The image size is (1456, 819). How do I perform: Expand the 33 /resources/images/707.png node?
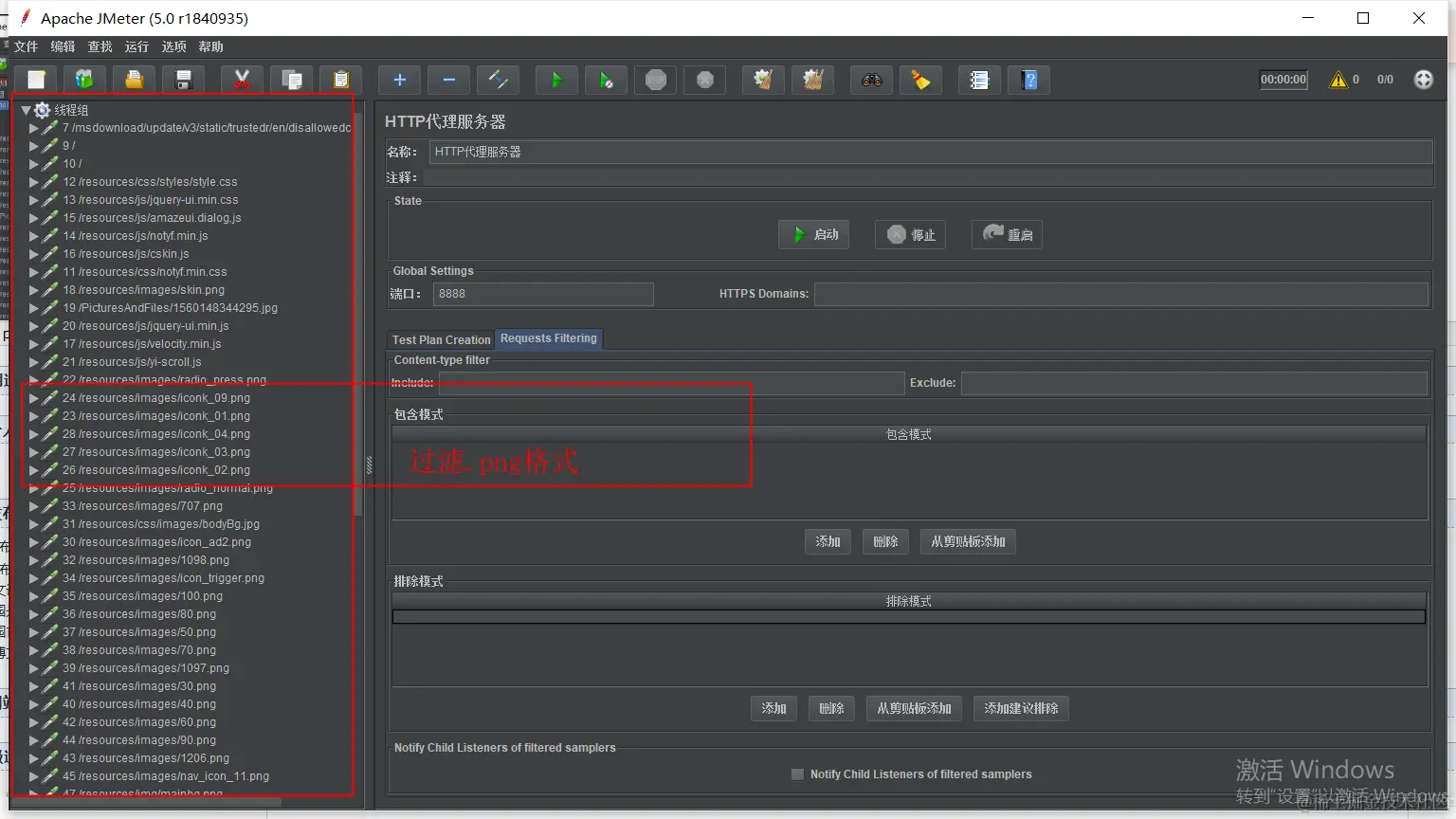click(34, 506)
